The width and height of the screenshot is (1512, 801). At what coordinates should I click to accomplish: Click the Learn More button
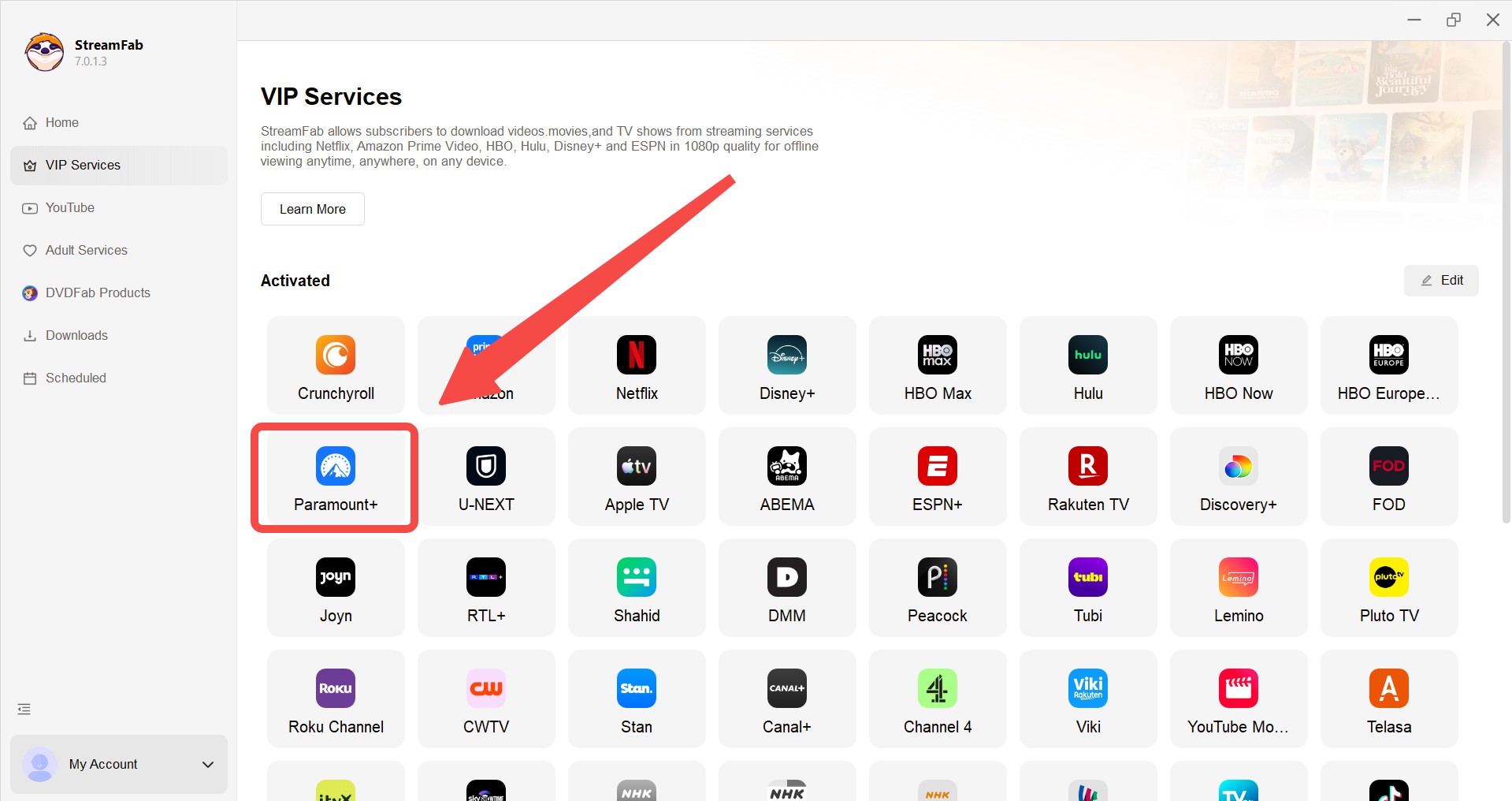312,209
